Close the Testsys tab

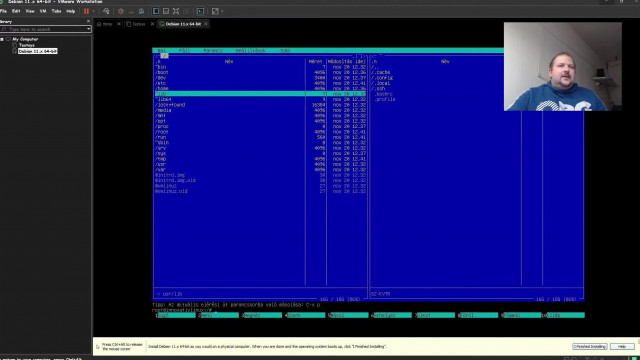click(152, 24)
